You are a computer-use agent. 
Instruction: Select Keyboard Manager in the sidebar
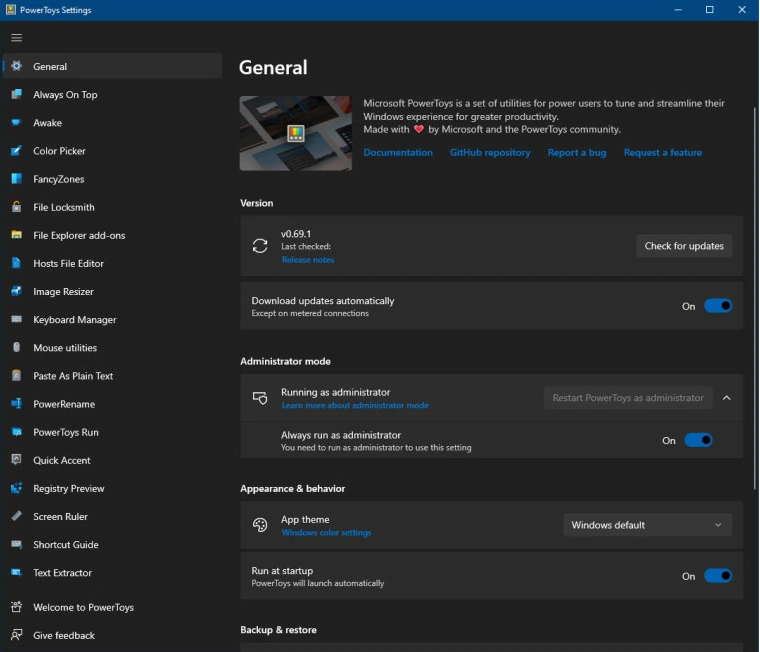(x=74, y=320)
